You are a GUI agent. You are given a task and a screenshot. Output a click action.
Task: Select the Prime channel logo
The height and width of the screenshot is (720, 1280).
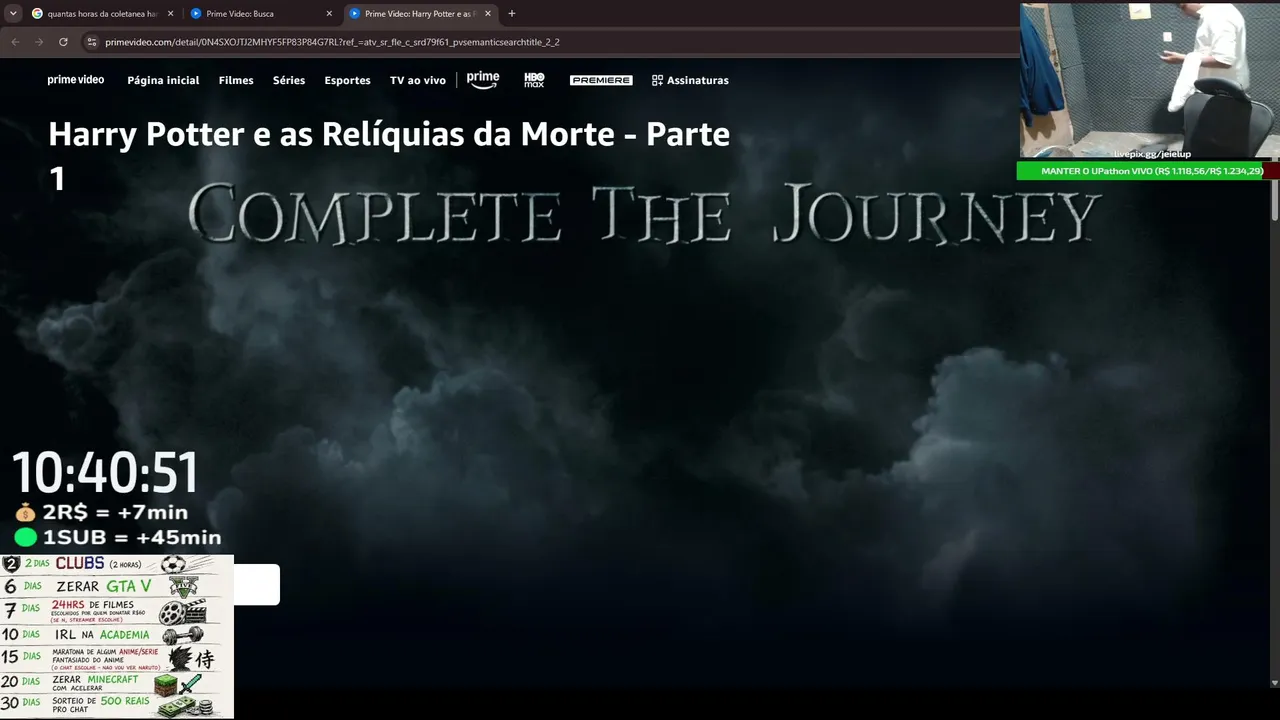coord(483,80)
